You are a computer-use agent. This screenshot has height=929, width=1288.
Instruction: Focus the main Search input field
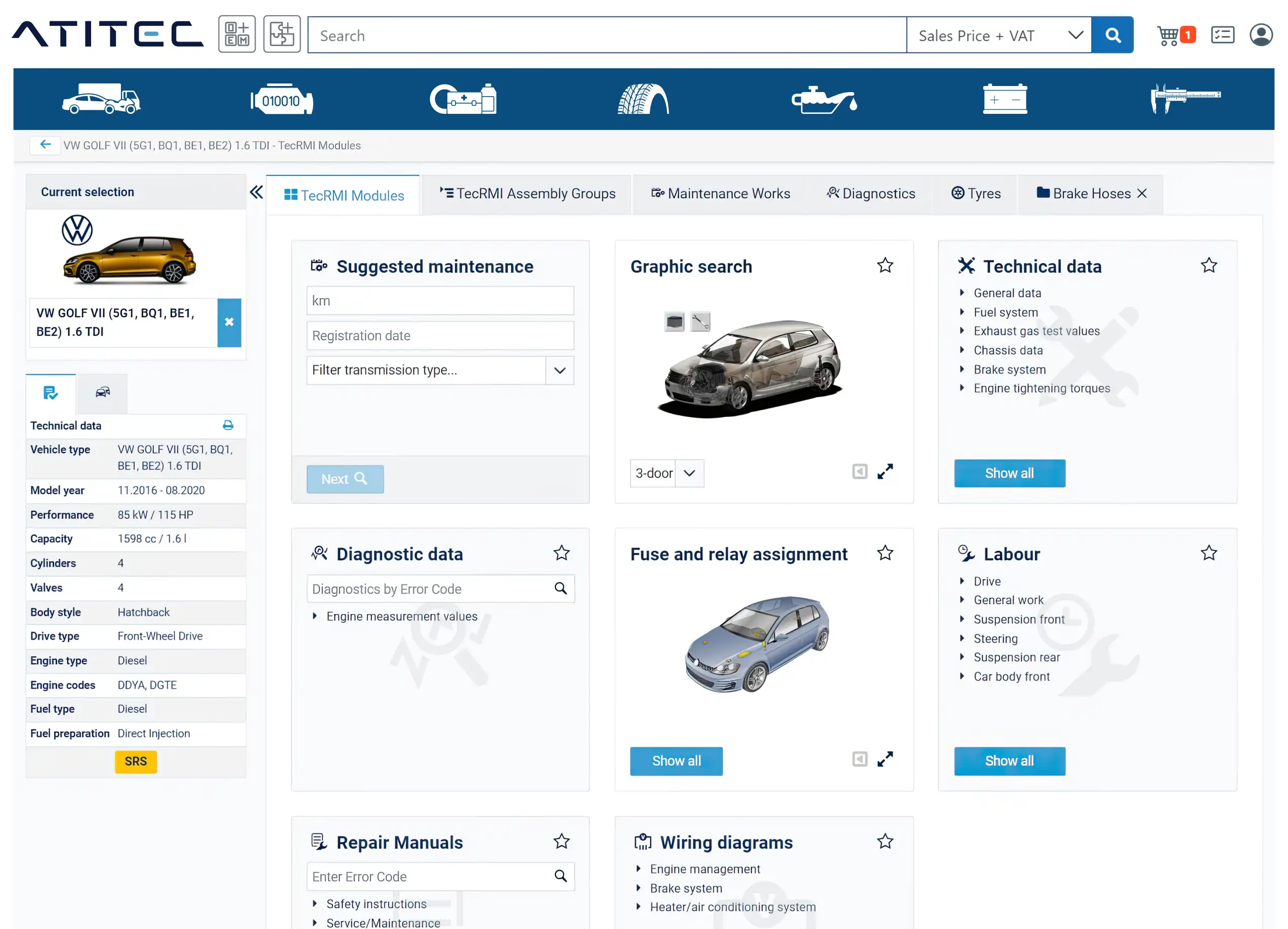pos(607,35)
